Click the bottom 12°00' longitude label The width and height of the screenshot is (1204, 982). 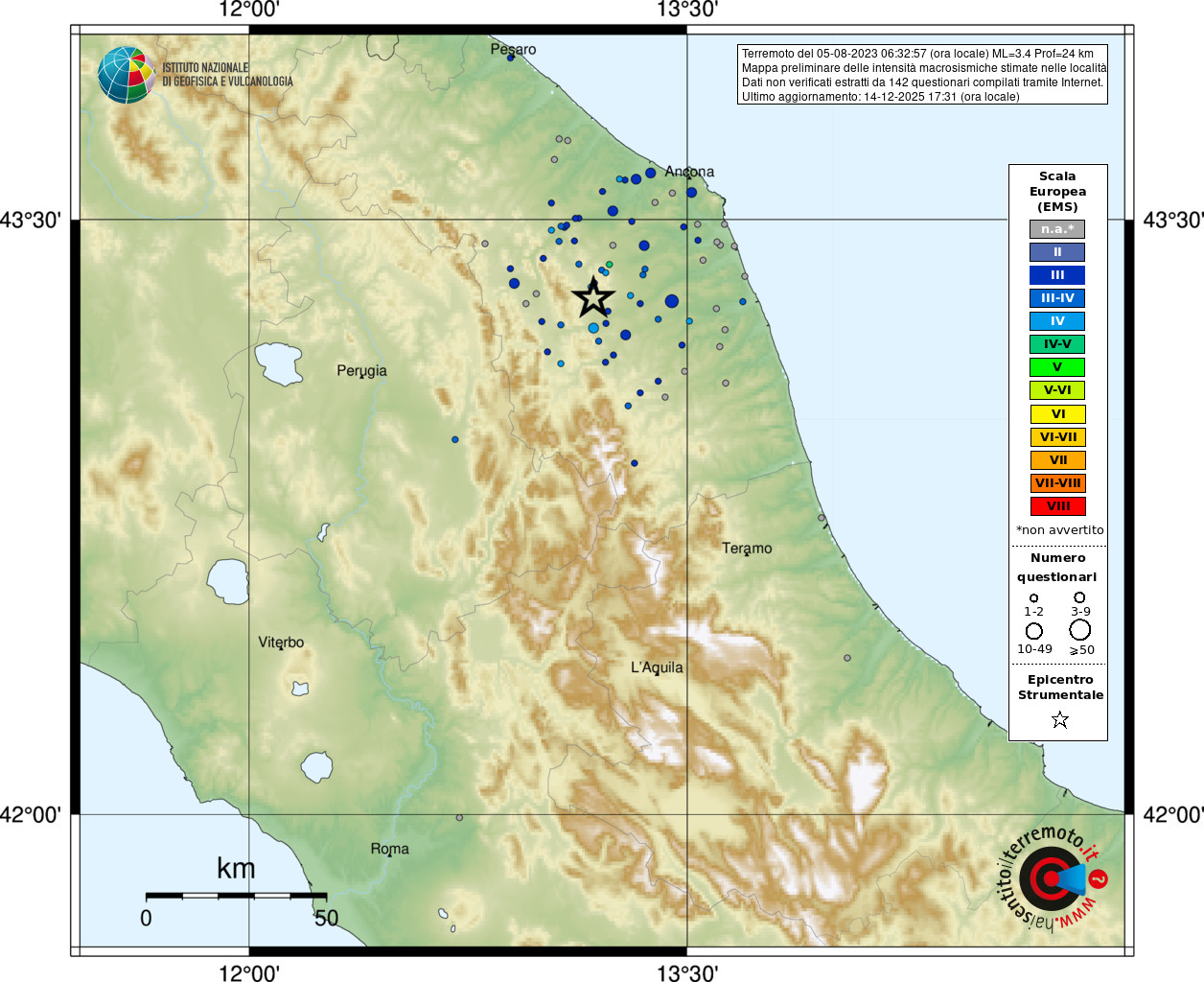pos(249,972)
